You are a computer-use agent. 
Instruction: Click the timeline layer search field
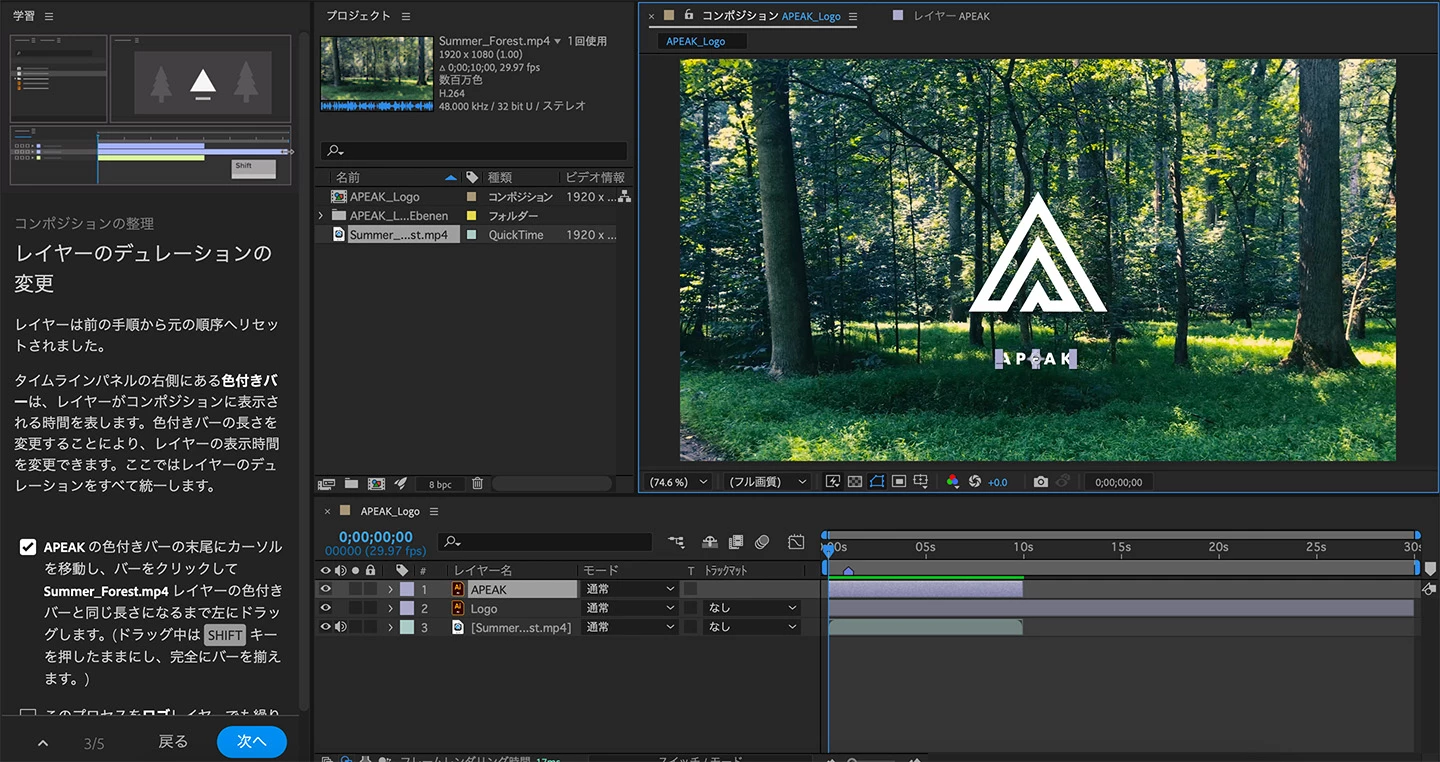[x=545, y=541]
